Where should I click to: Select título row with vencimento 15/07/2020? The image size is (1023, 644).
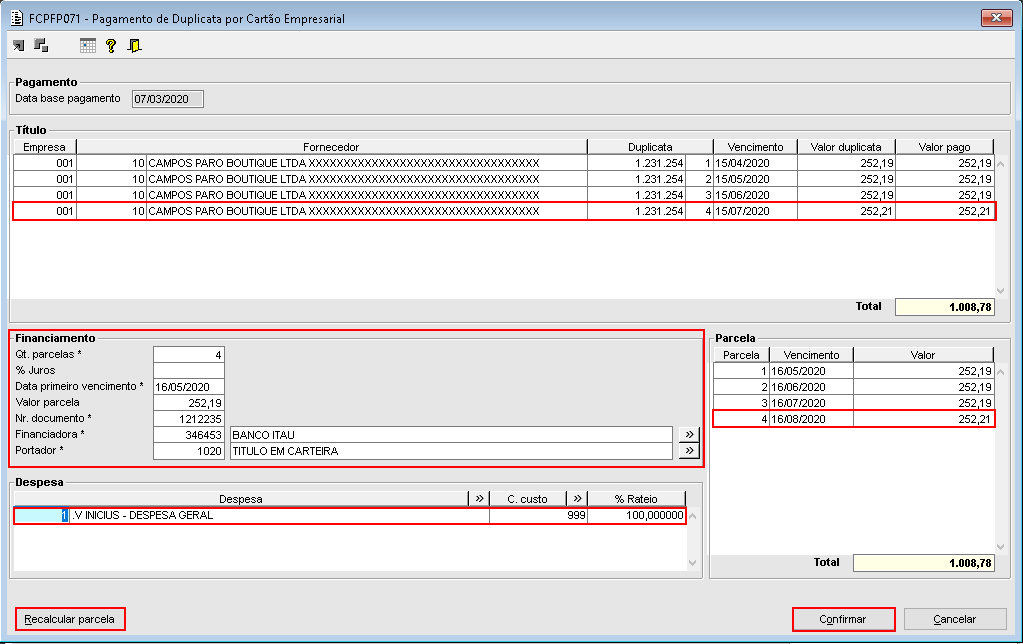[x=504, y=211]
